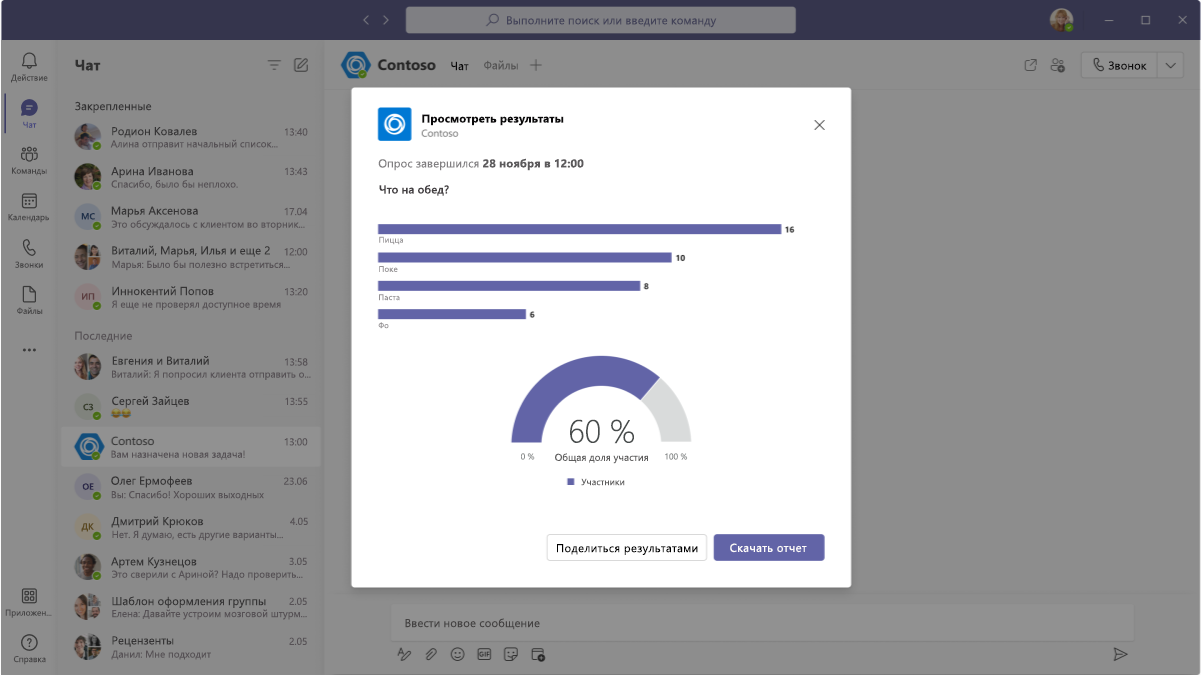Click Поделиться результатами button
The image size is (1201, 675).
(x=627, y=548)
